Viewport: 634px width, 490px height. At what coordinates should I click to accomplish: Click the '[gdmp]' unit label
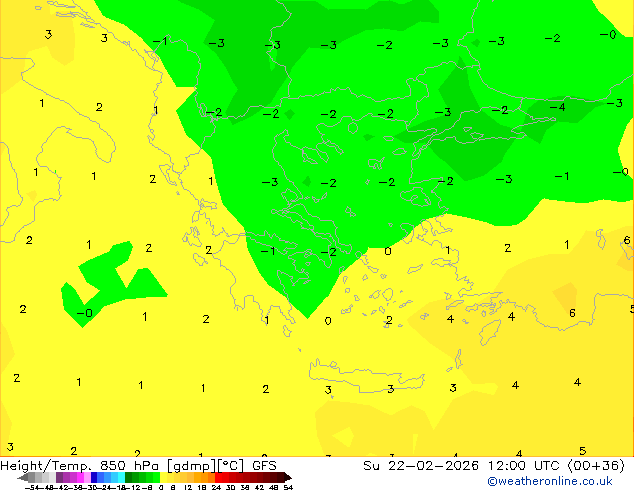click(x=192, y=466)
